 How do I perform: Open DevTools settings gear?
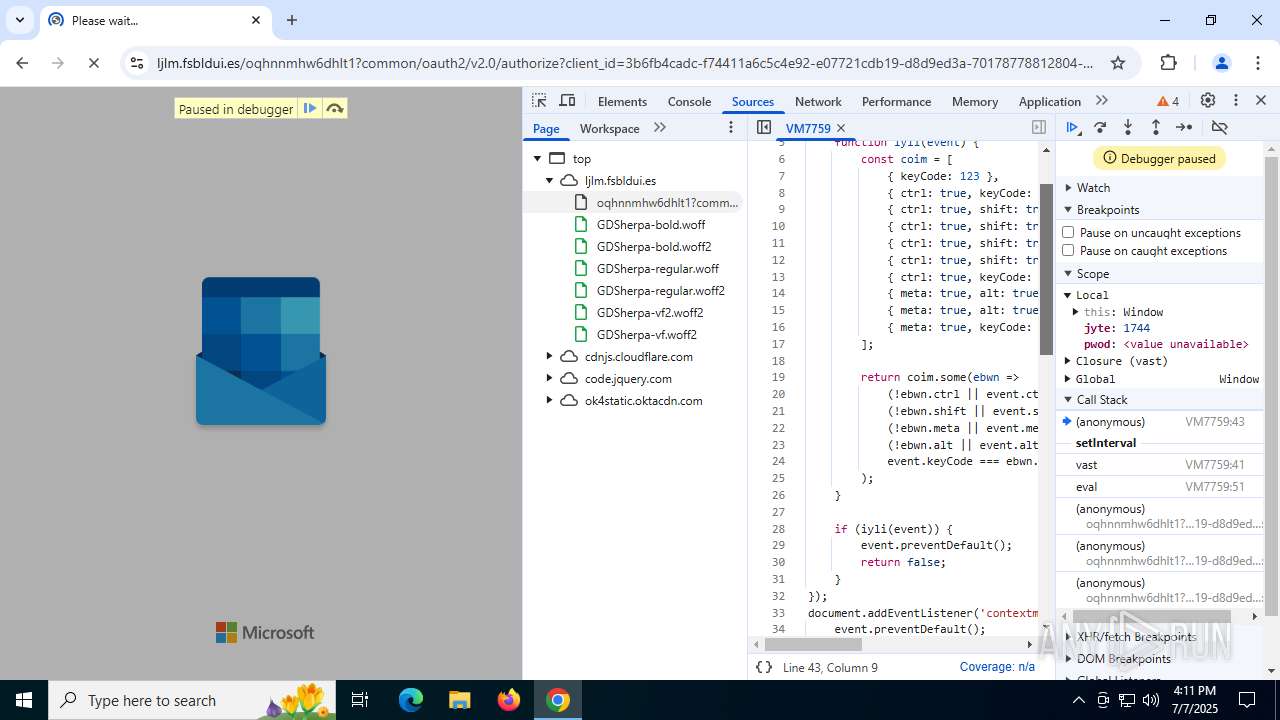point(1208,101)
